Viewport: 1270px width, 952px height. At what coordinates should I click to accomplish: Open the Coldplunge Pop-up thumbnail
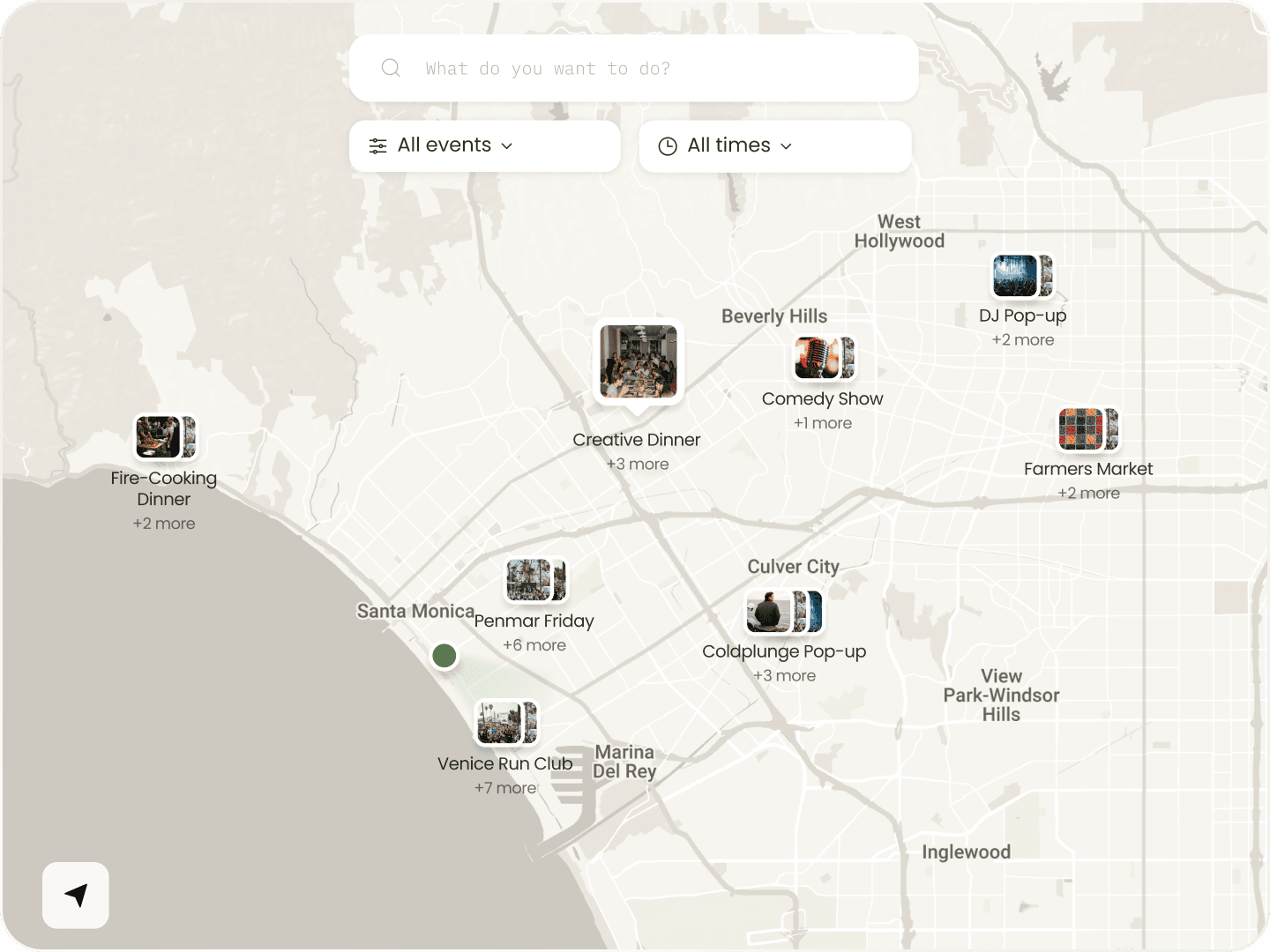click(771, 612)
